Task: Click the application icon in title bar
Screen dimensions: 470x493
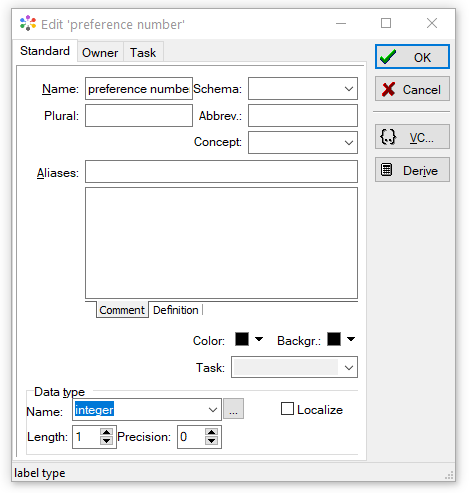Action: click(28, 23)
